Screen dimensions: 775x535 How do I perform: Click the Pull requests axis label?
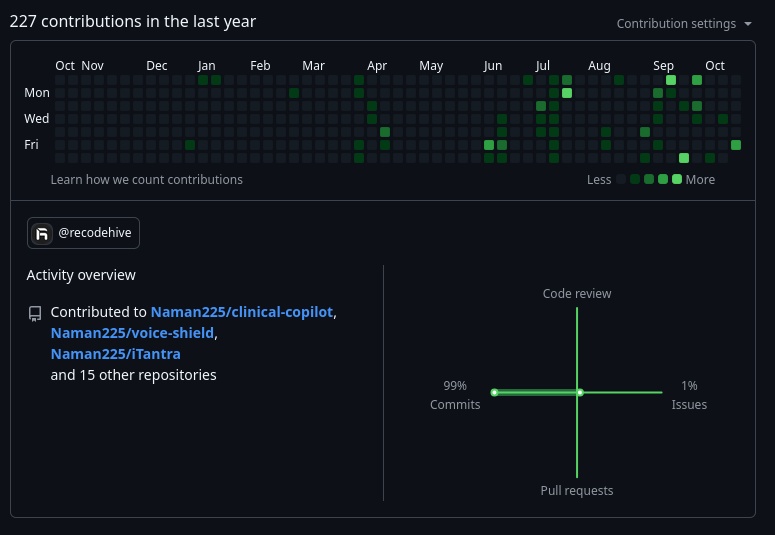click(577, 490)
